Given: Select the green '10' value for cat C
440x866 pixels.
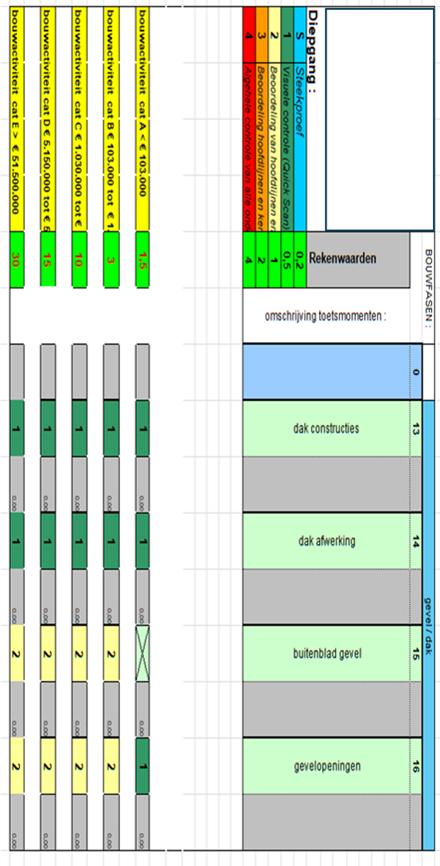Looking at the screenshot, I should 79,260.
